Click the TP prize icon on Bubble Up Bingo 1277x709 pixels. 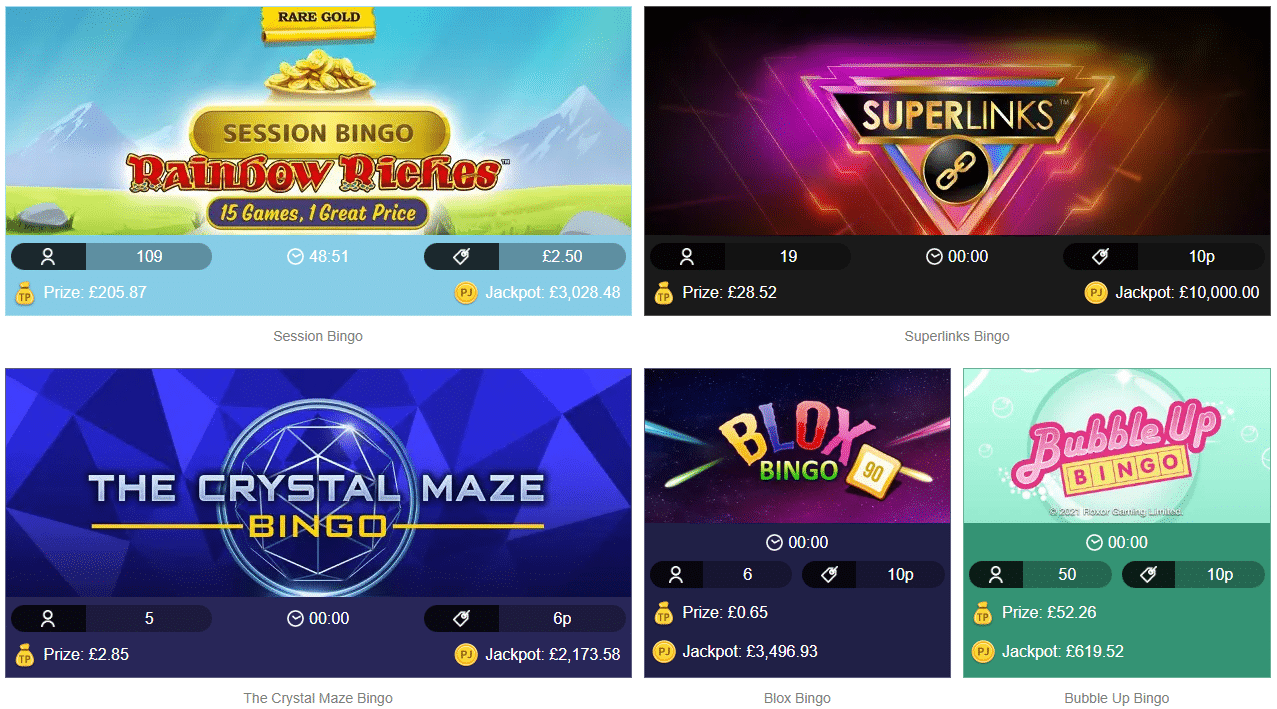click(983, 613)
